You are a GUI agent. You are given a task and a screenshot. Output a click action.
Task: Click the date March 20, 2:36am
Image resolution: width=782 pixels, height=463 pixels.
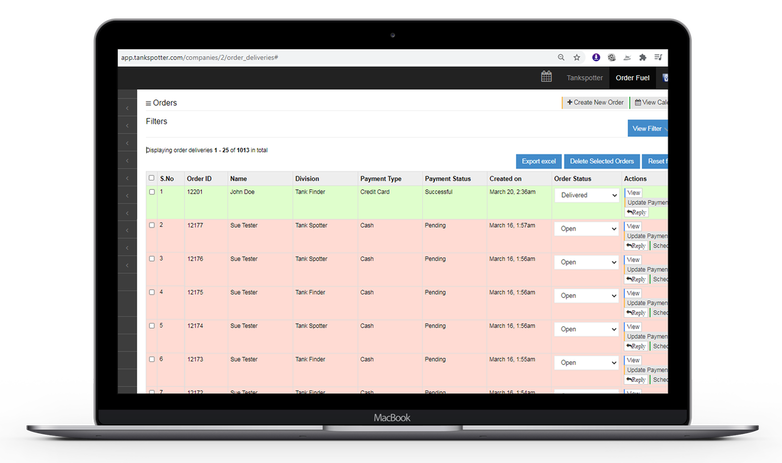pos(512,192)
